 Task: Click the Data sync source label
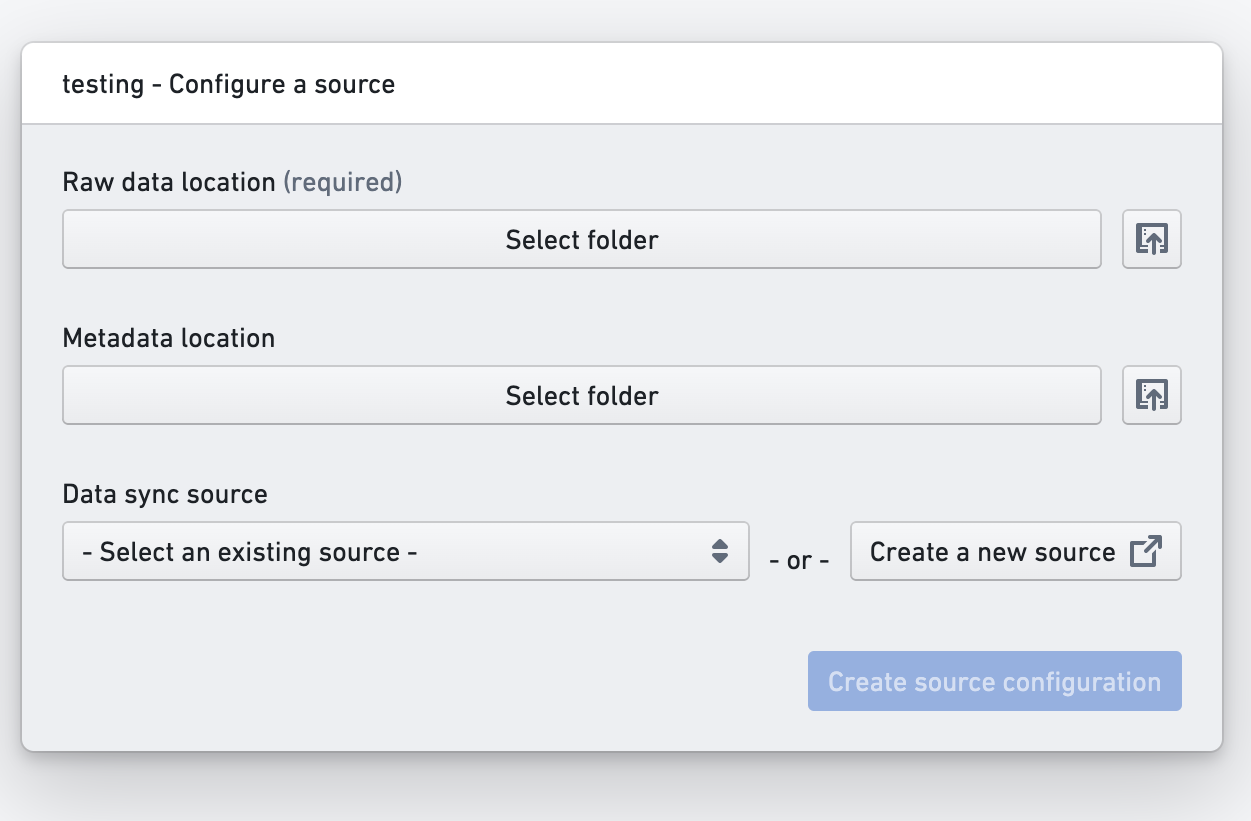(x=165, y=494)
